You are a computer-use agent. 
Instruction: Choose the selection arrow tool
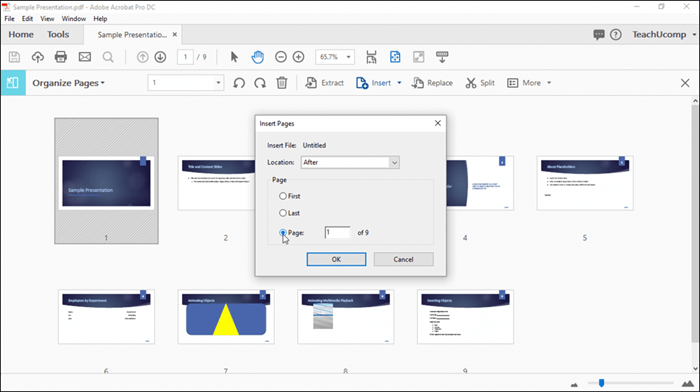[234, 57]
